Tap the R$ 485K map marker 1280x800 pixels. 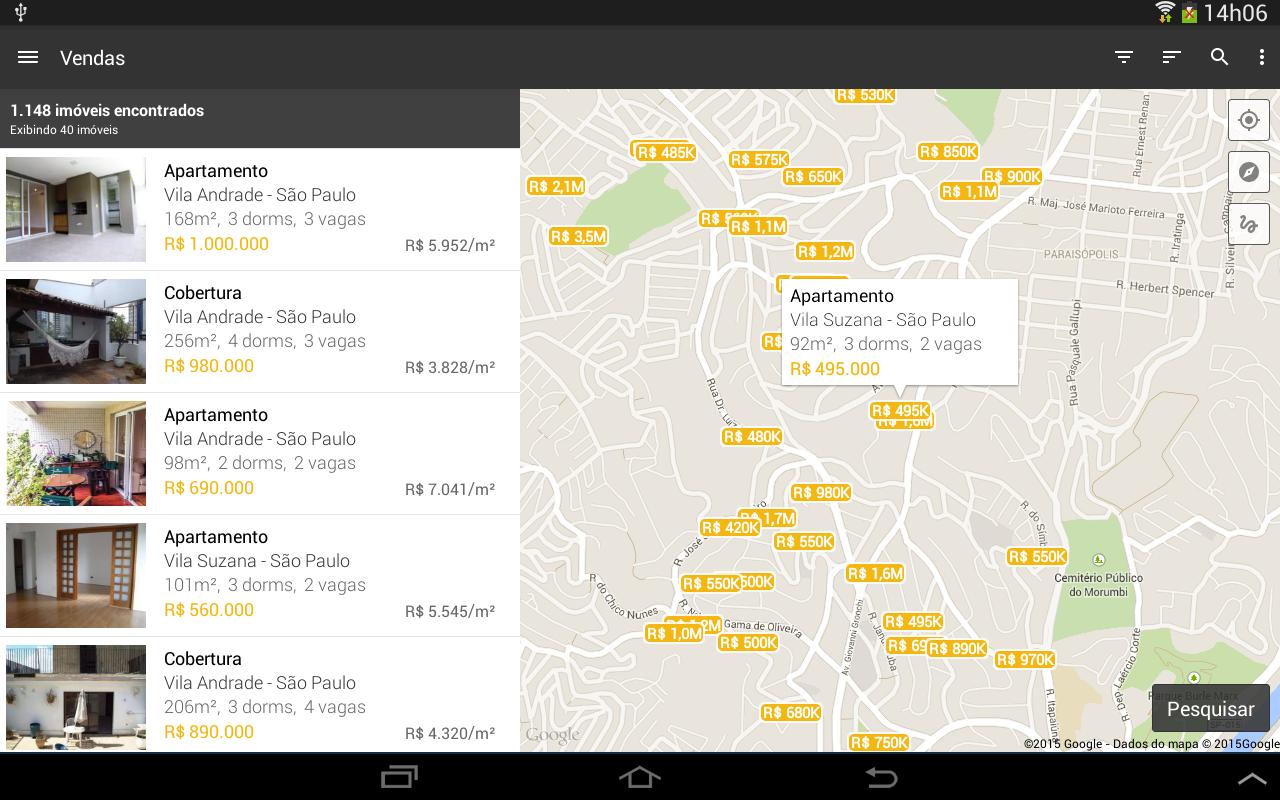(666, 152)
